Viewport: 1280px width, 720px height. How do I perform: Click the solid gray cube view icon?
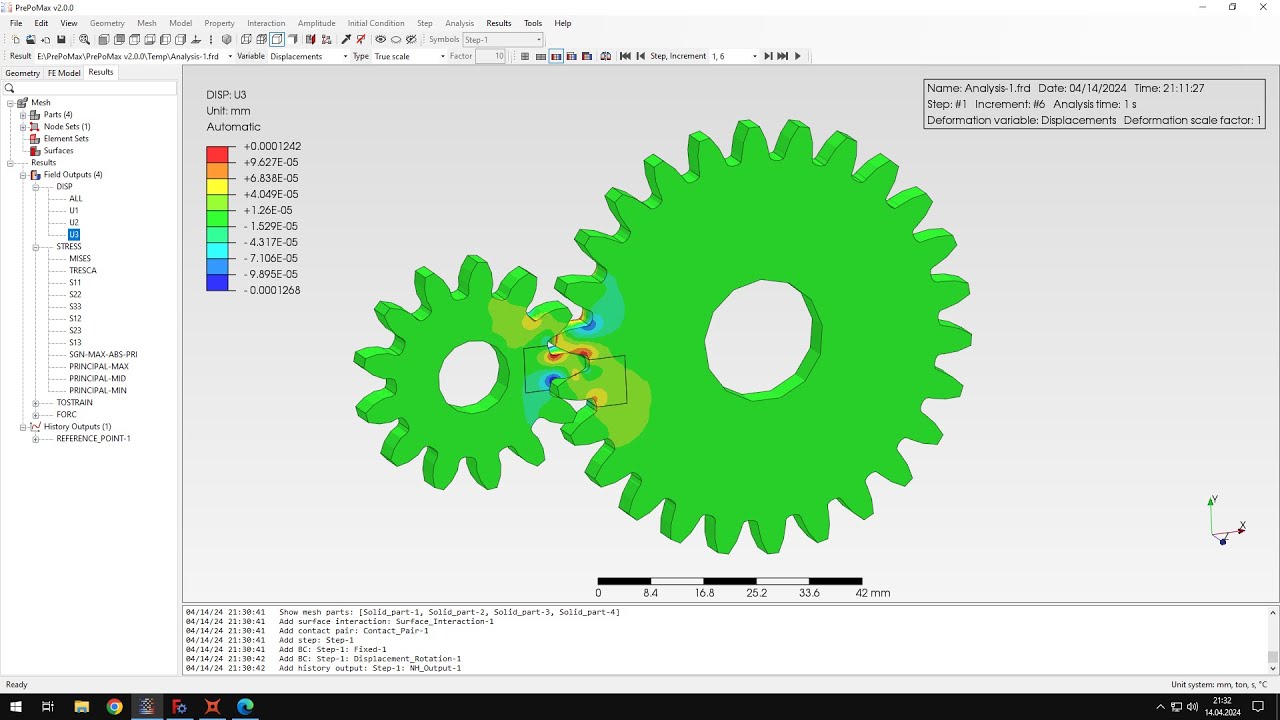pos(227,39)
